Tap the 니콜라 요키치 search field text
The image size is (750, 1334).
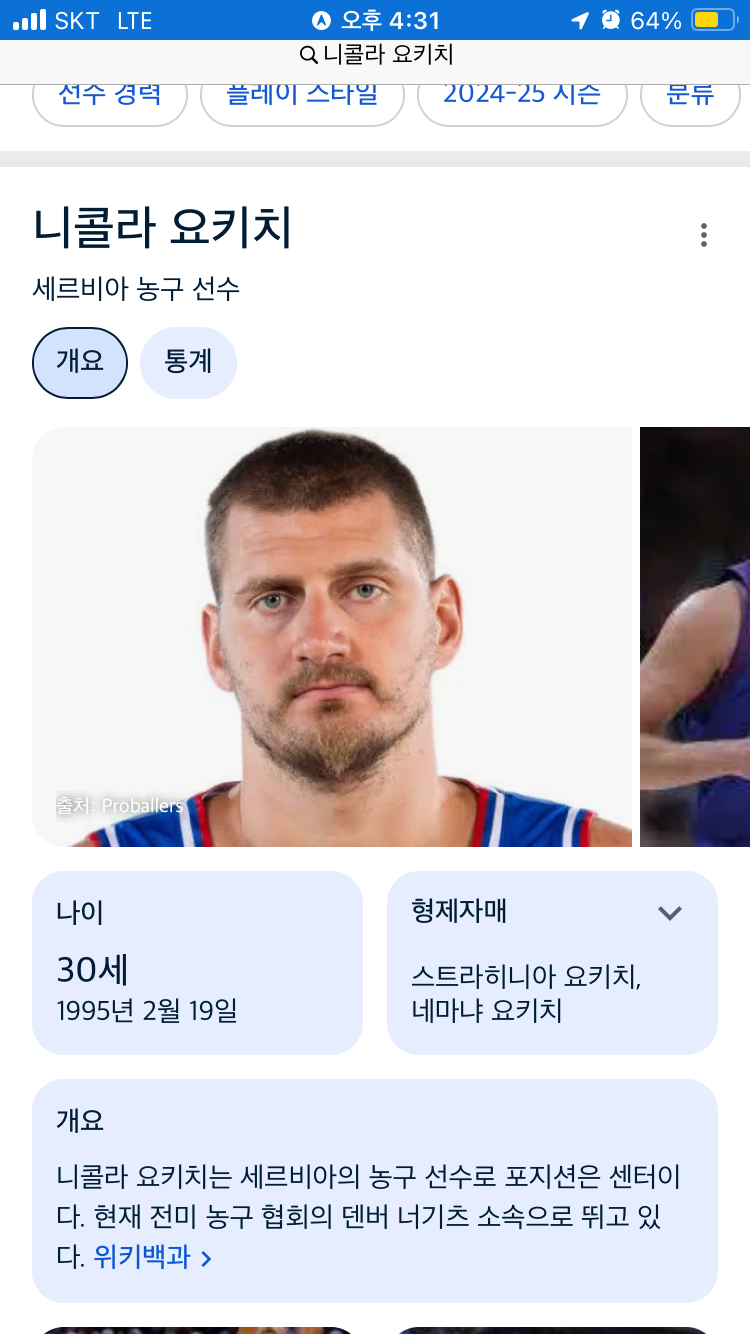click(x=388, y=55)
